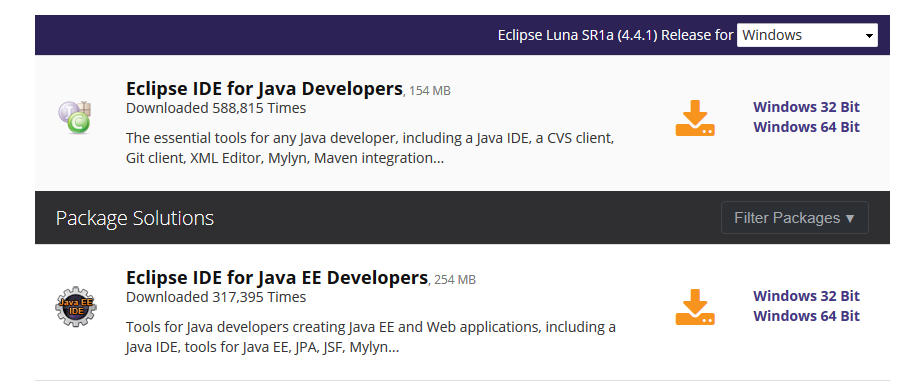899x386 pixels.
Task: Click the Eclipse IDE for Java Developers title
Action: point(264,89)
